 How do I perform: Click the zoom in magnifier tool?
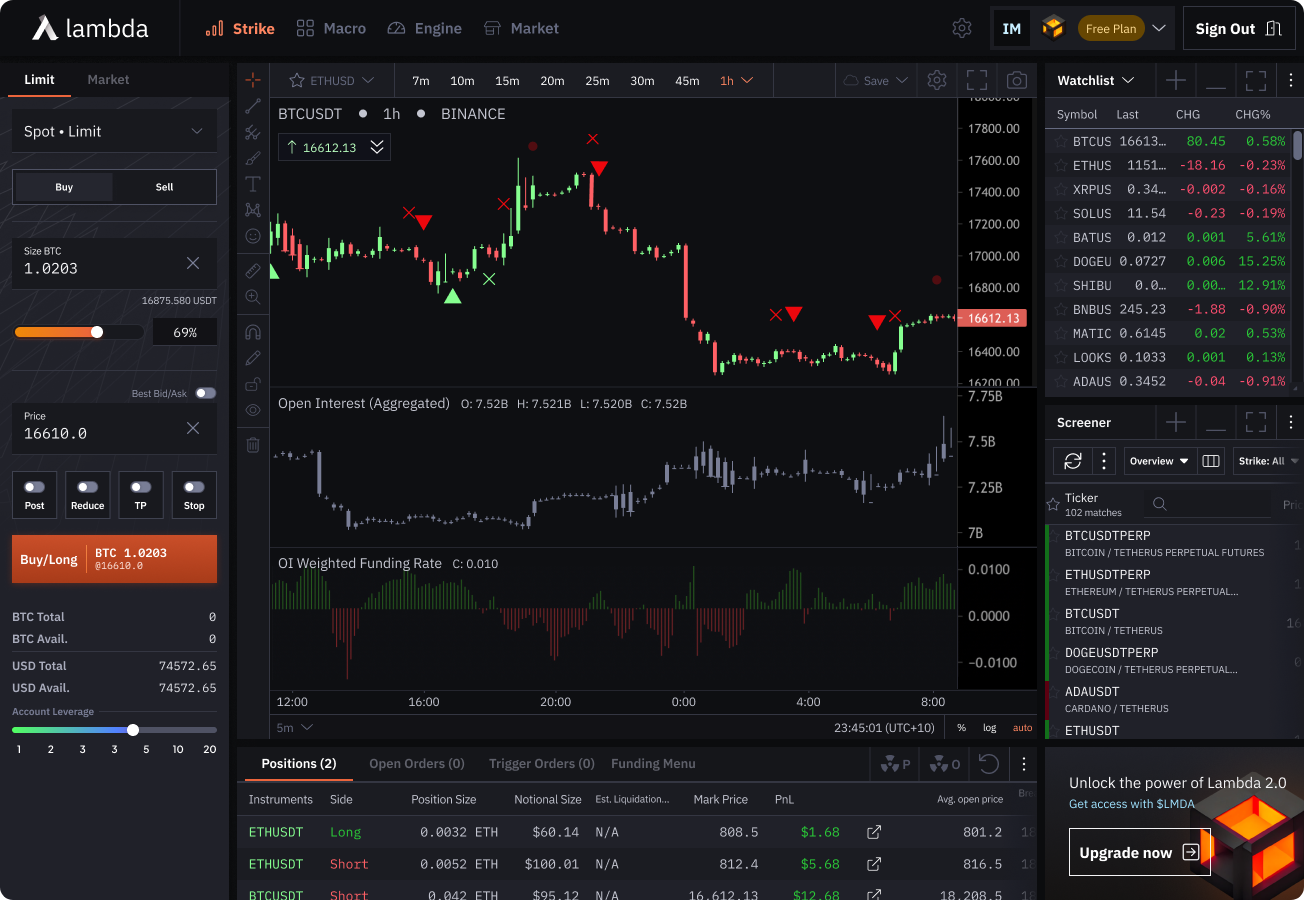(x=253, y=297)
